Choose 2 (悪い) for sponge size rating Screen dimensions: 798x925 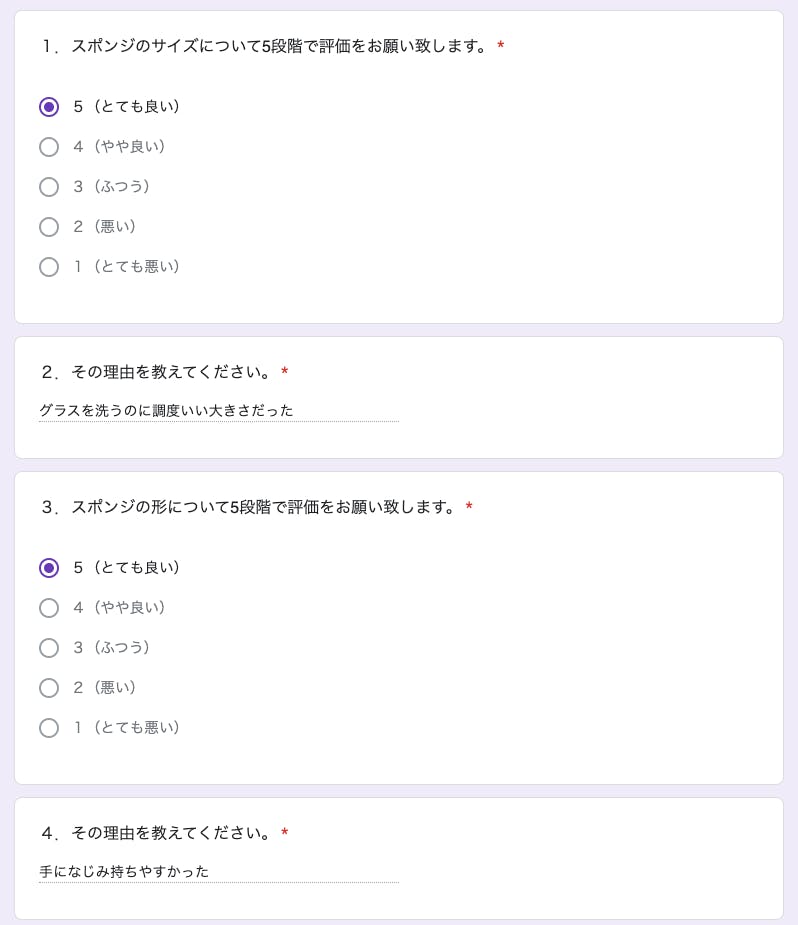[49, 227]
